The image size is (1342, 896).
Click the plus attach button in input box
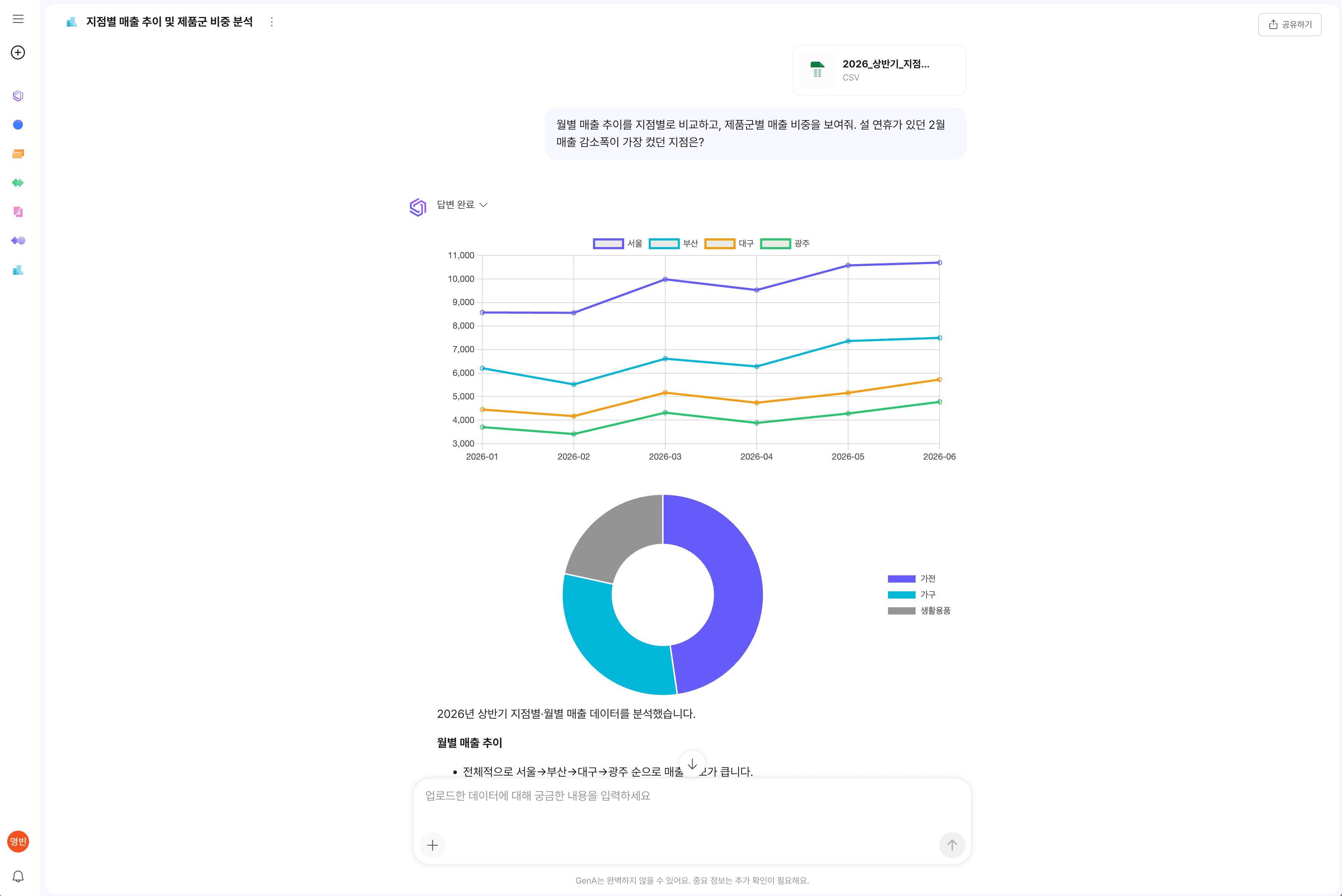(x=433, y=845)
